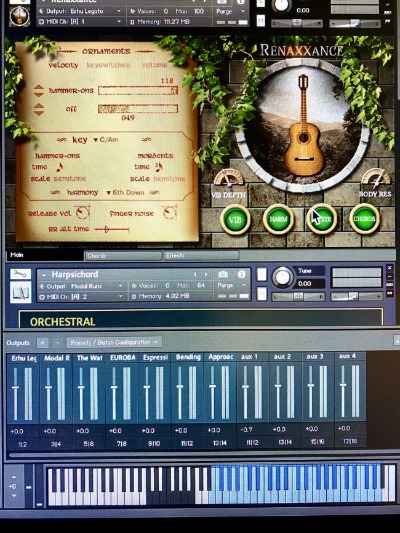
Task: Click the guitar image in the stone circle
Action: pos(303,125)
